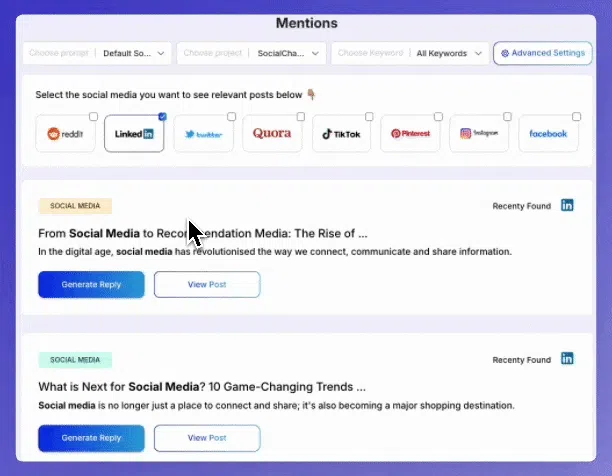Click the LinkedIn icon on the second post

point(567,359)
